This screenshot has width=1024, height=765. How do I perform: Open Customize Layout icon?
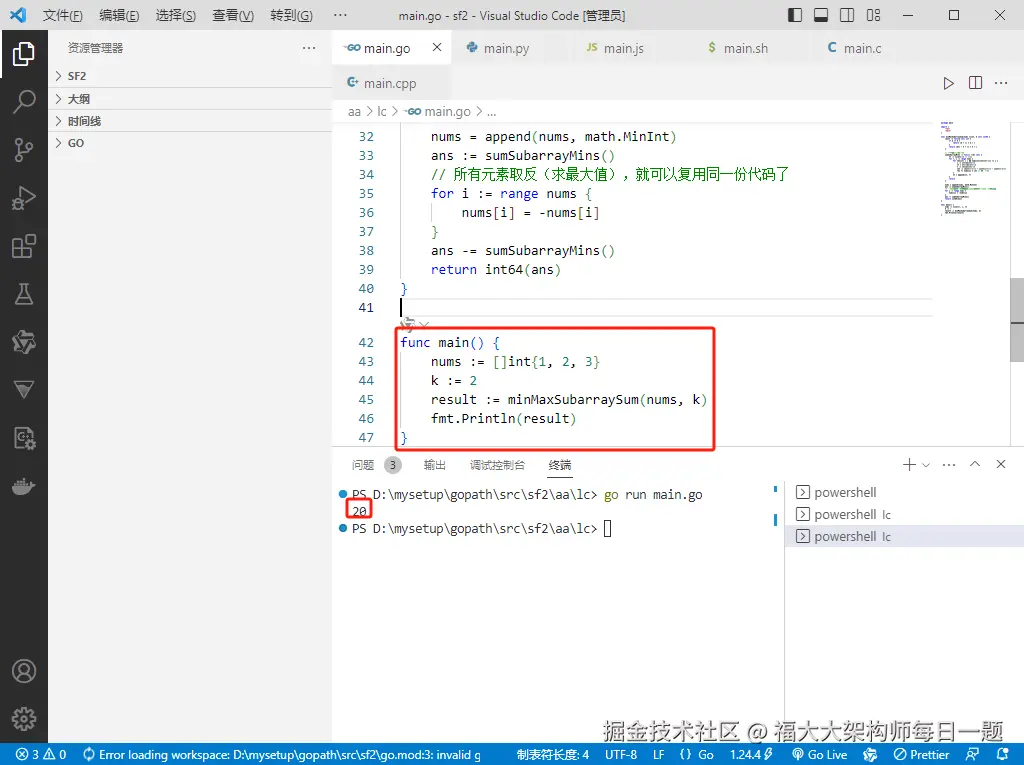873,15
